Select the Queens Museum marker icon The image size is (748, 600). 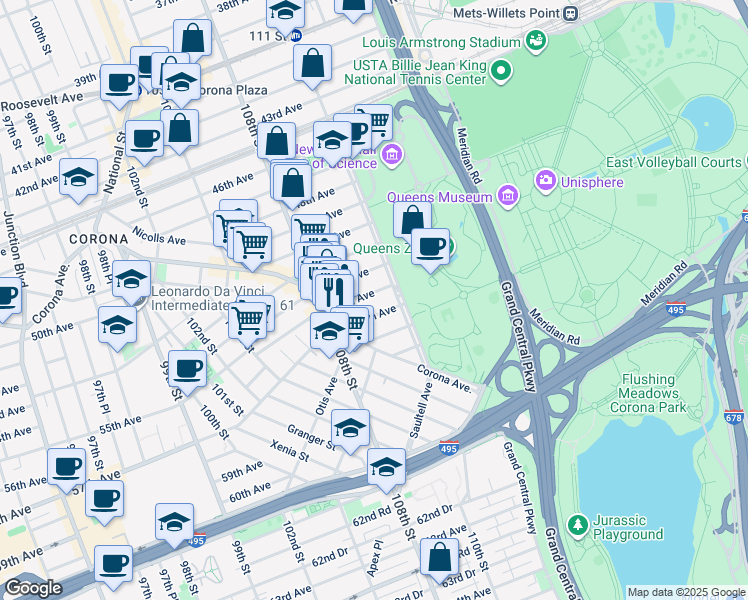(508, 196)
